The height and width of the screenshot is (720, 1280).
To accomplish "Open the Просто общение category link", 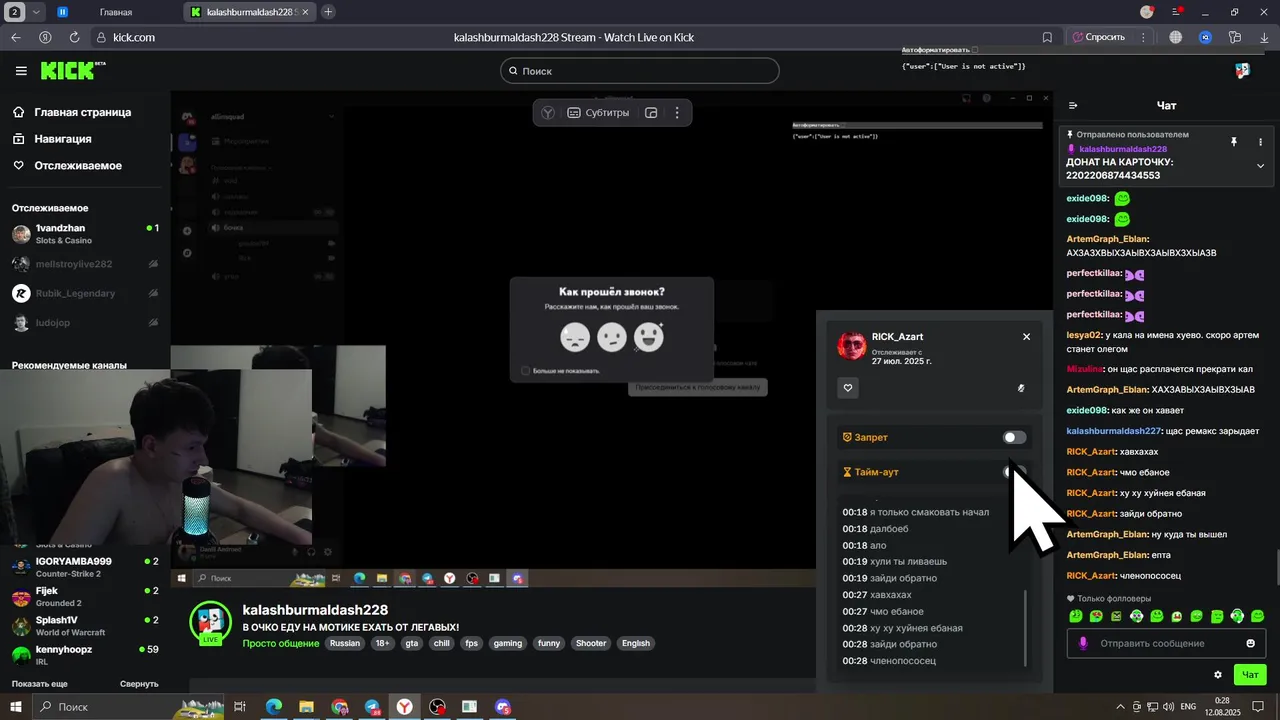I will tap(280, 643).
